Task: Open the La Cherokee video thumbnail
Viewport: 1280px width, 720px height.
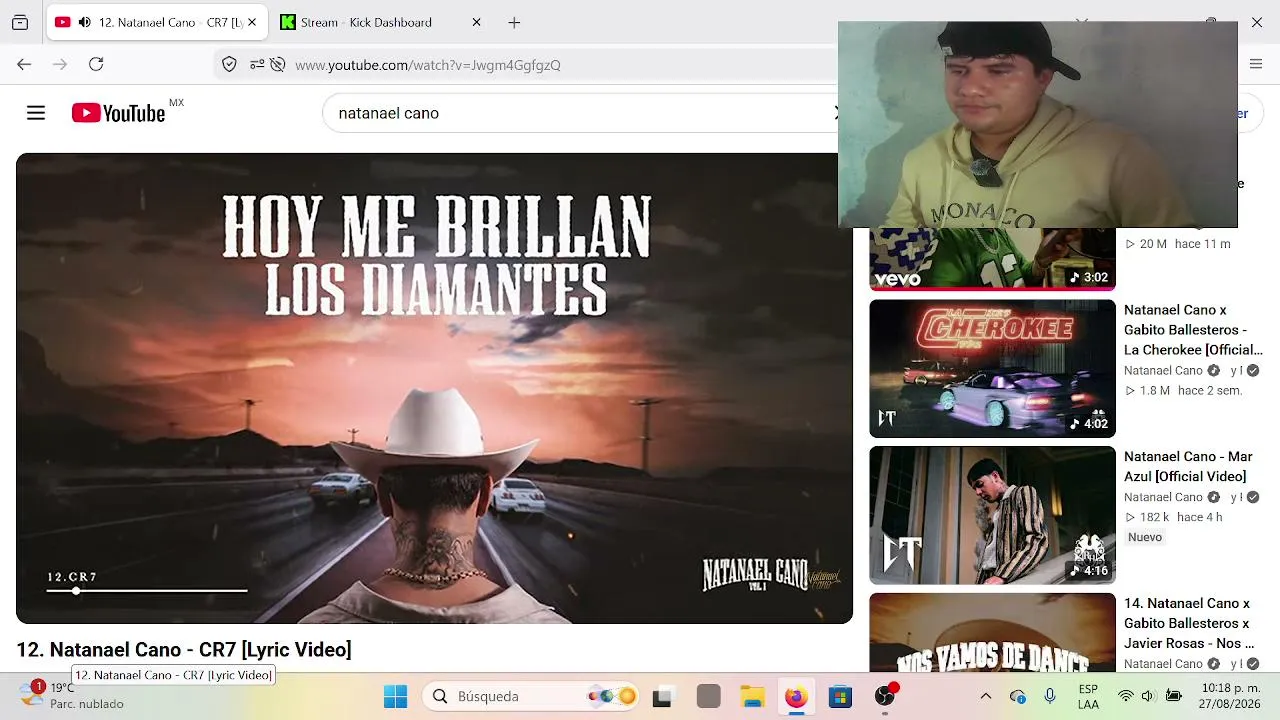Action: [x=992, y=368]
